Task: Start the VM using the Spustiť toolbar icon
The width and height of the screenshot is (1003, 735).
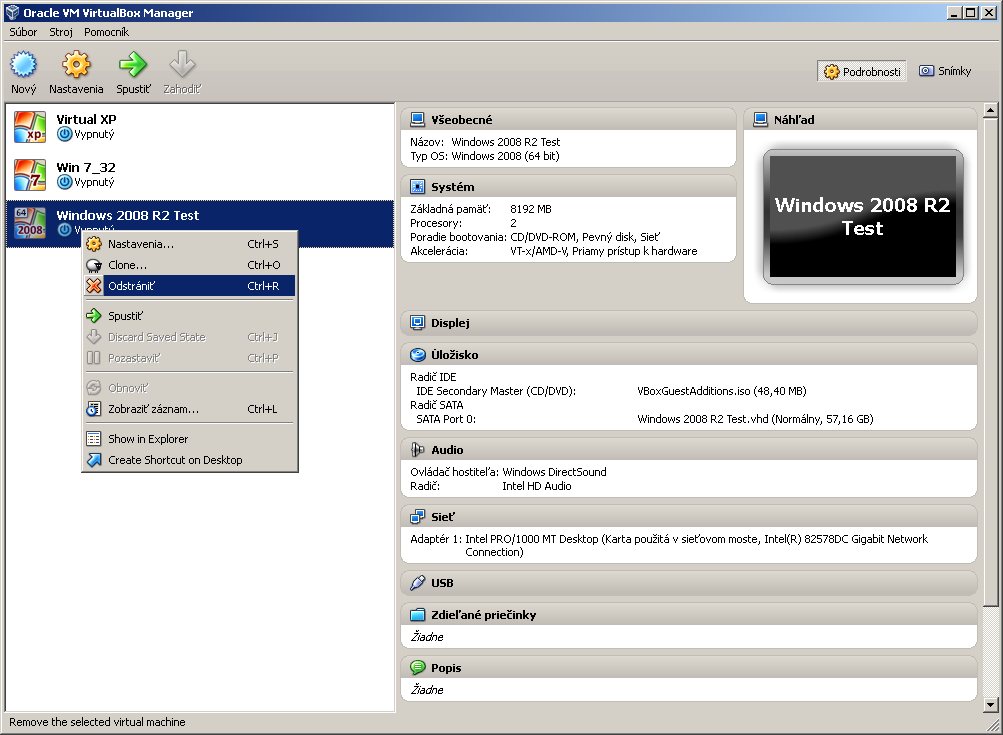Action: 132,70
